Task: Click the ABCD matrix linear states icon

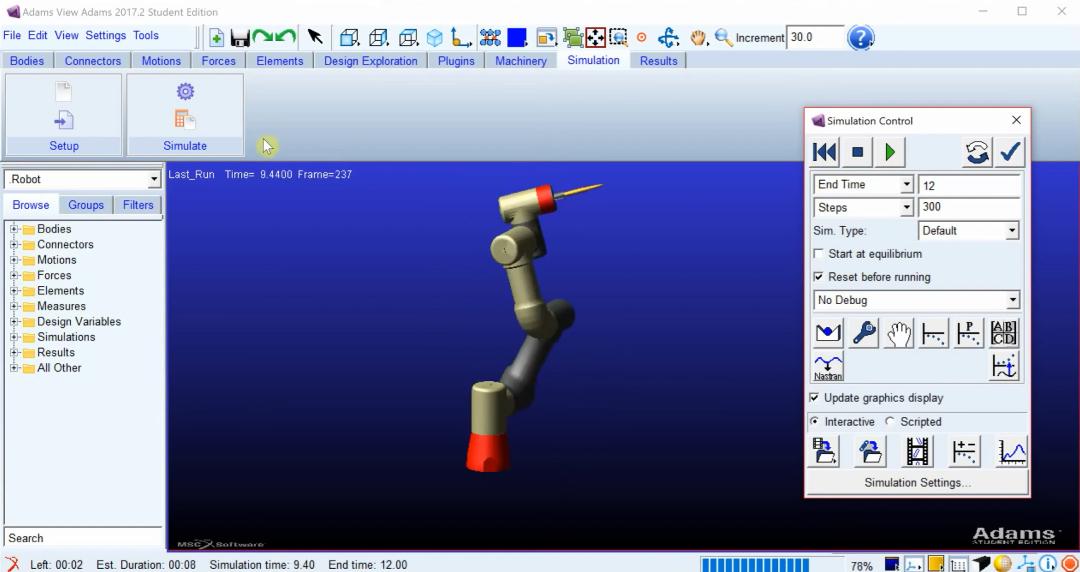Action: (x=1004, y=334)
